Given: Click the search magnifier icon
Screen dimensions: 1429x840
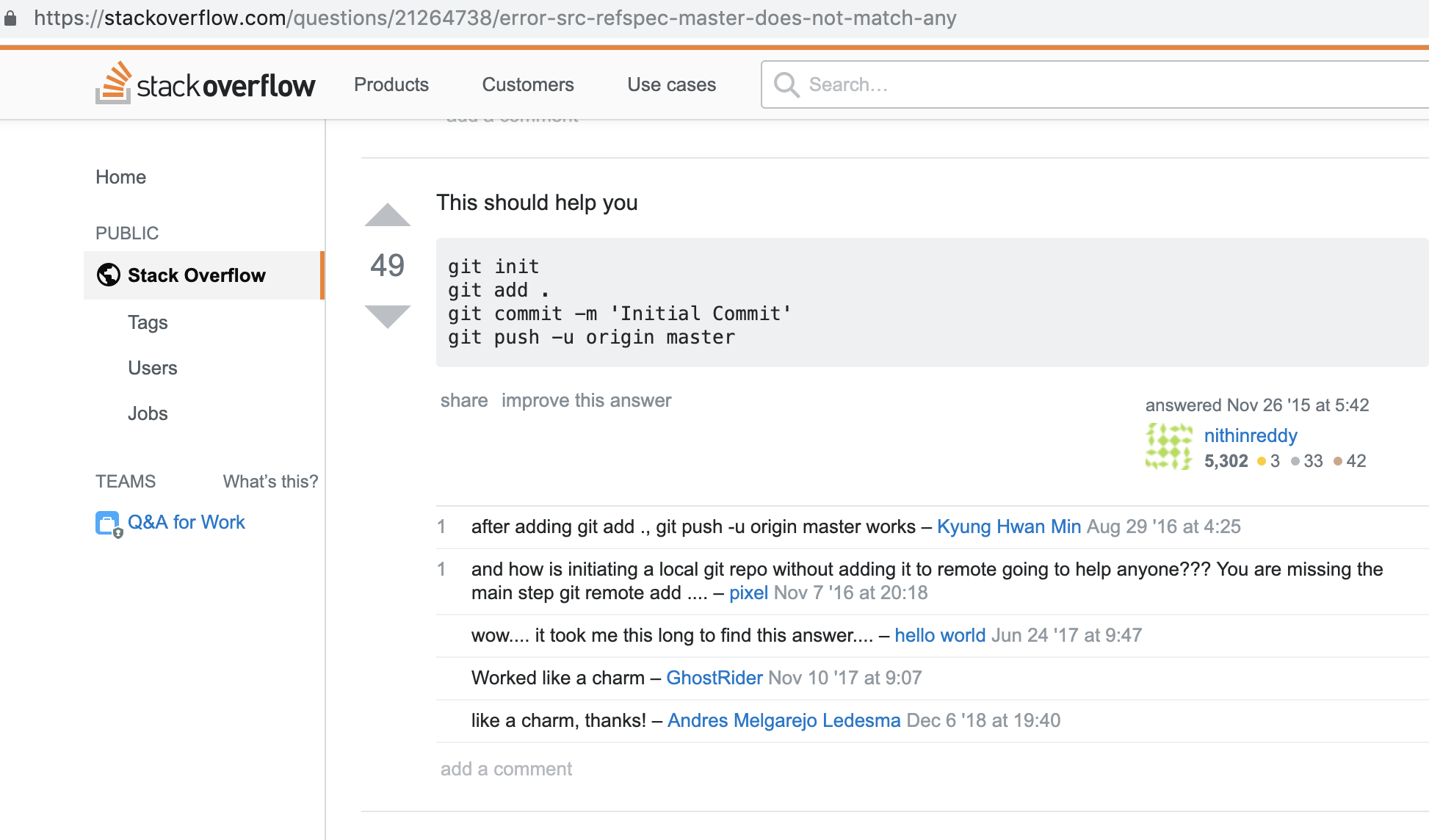Looking at the screenshot, I should pyautogui.click(x=786, y=84).
